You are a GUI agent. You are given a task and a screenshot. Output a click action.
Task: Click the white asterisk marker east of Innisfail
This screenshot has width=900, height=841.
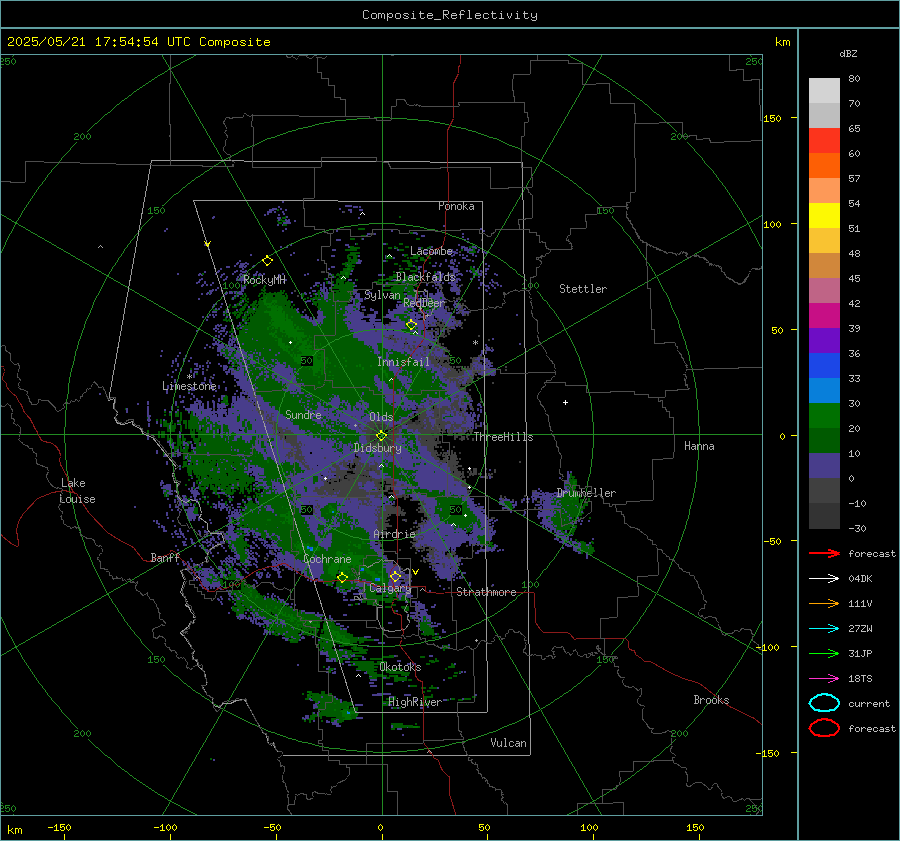point(475,343)
